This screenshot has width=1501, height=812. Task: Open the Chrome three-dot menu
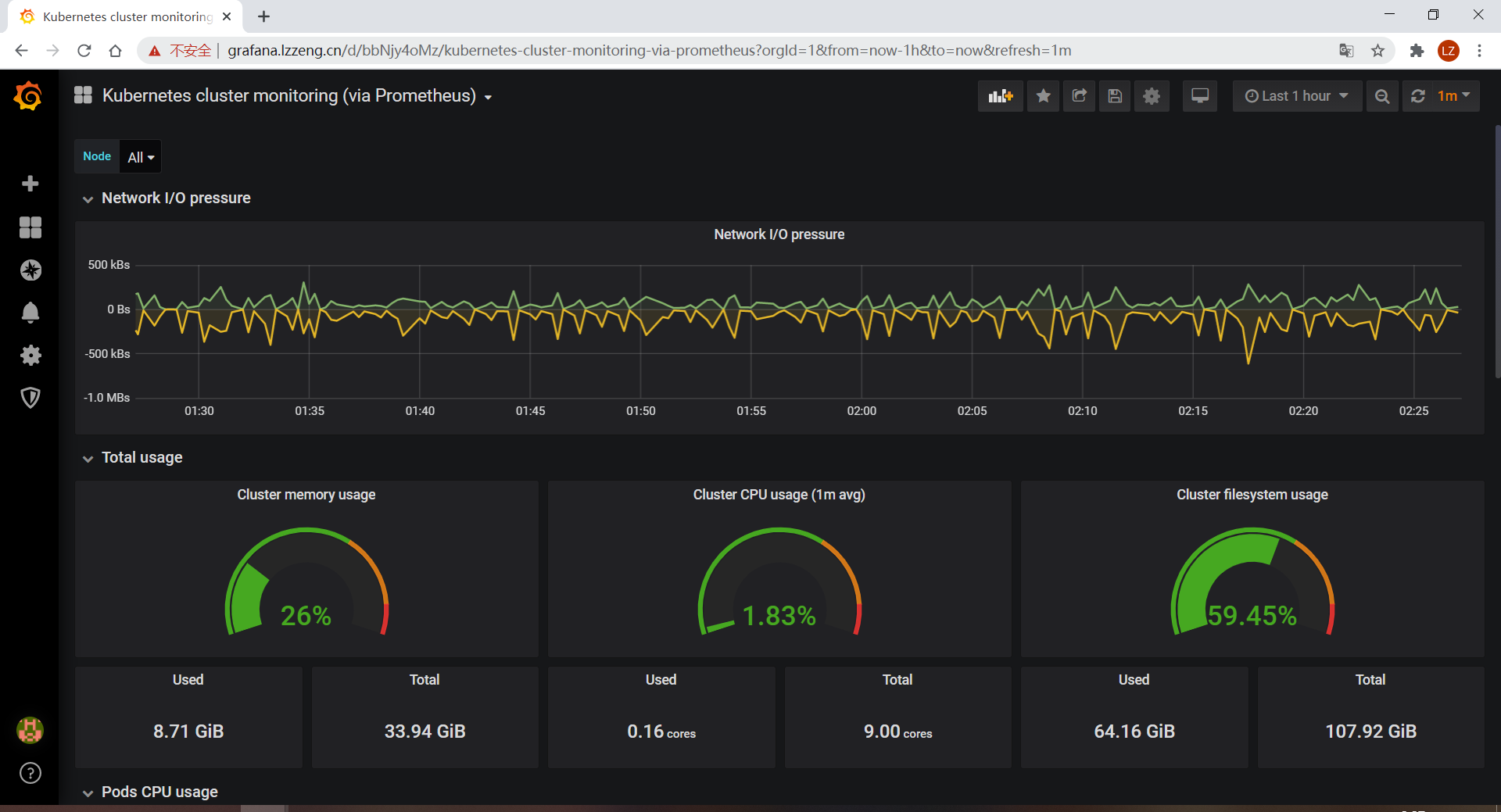click(1479, 51)
